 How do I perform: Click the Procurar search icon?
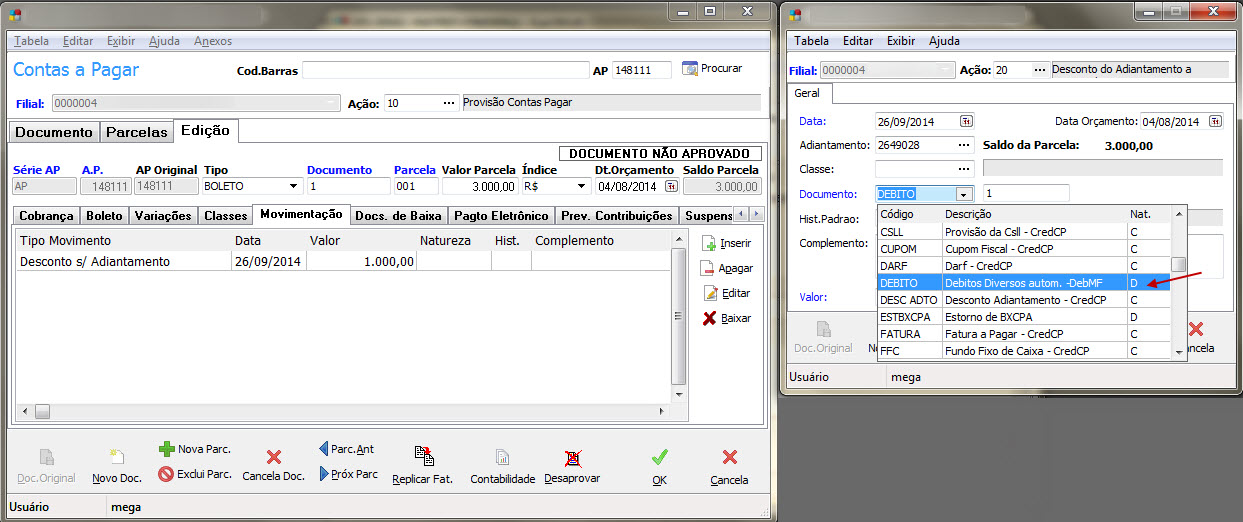690,69
